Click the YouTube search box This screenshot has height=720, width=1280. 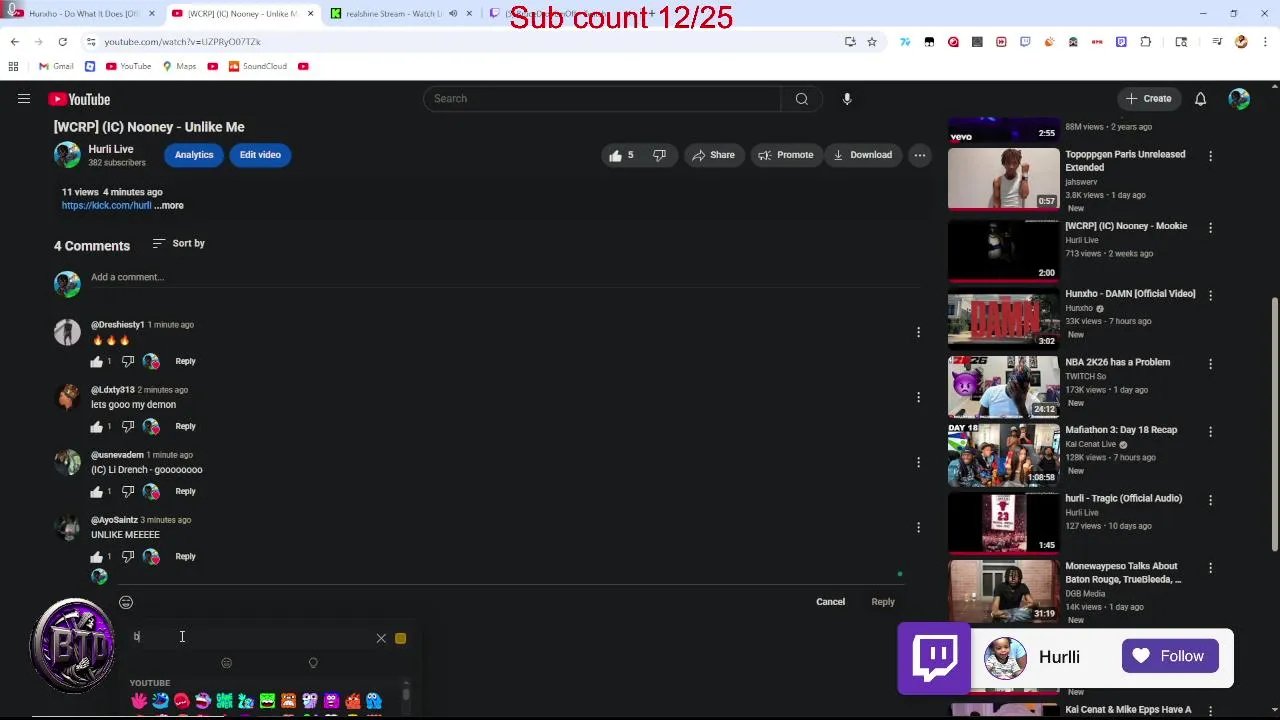pyautogui.click(x=602, y=99)
